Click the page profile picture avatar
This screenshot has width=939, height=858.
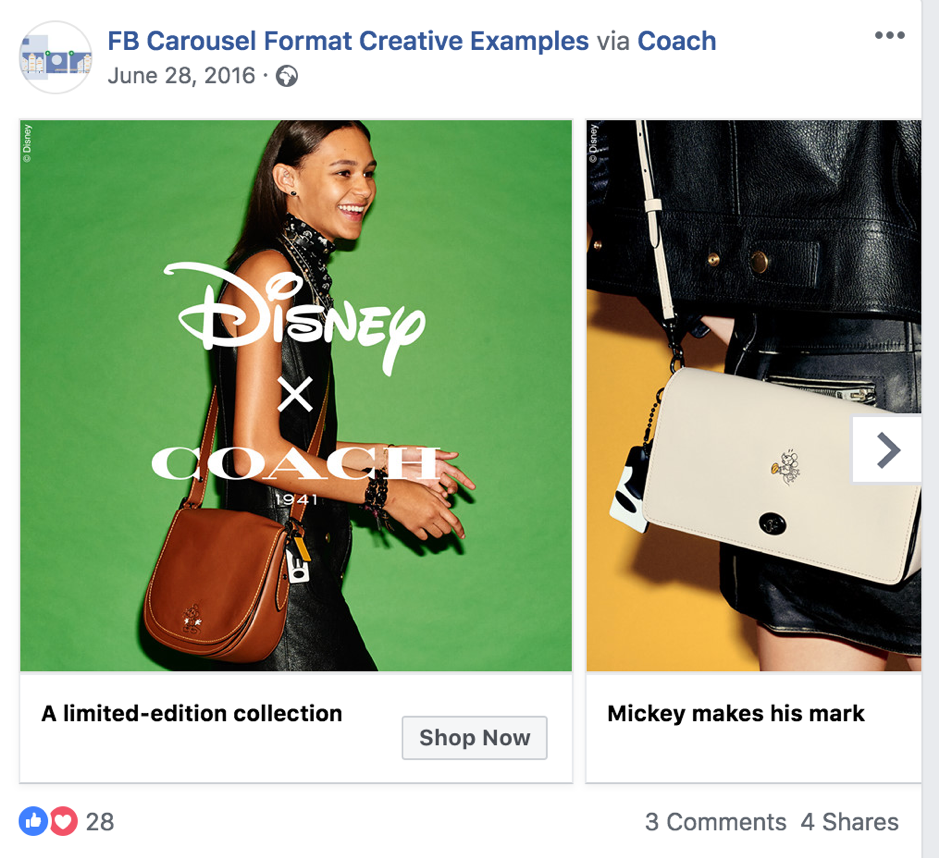coord(55,58)
